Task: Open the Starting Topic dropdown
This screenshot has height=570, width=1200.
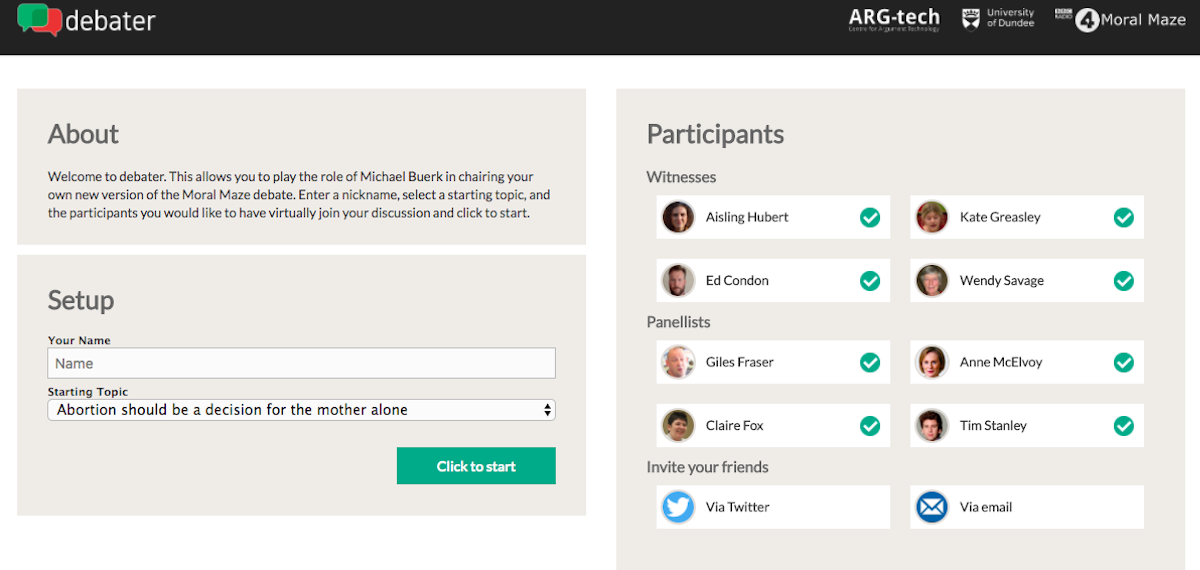Action: (x=301, y=410)
